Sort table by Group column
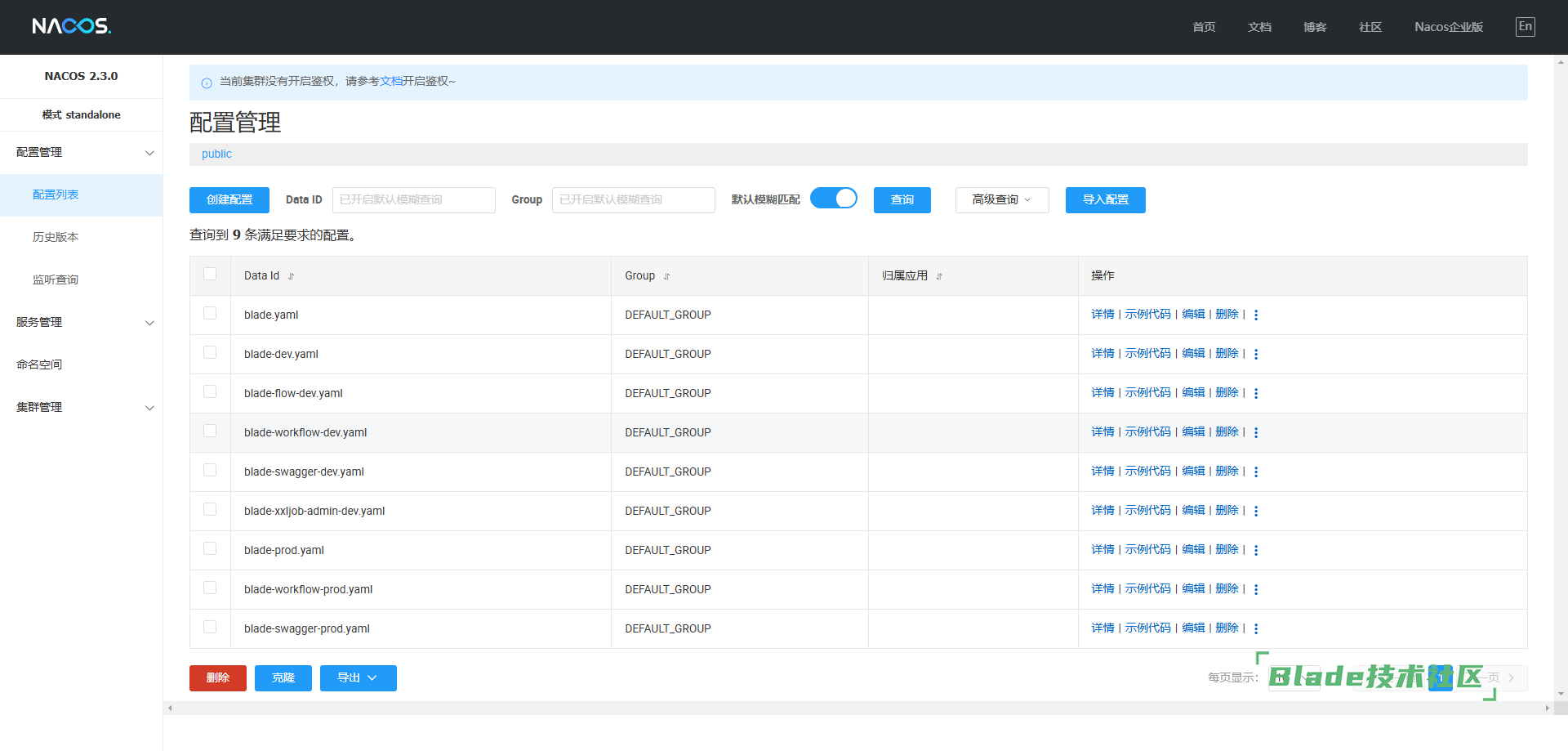1568x751 pixels. 666,276
